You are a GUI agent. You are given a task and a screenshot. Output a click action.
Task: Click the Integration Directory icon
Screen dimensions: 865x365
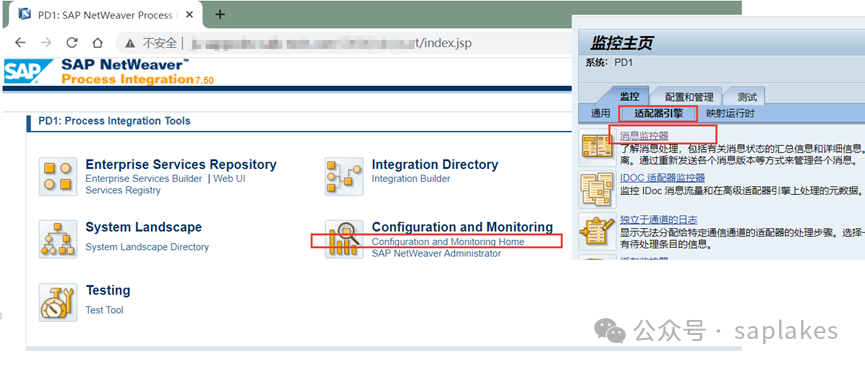(x=344, y=176)
